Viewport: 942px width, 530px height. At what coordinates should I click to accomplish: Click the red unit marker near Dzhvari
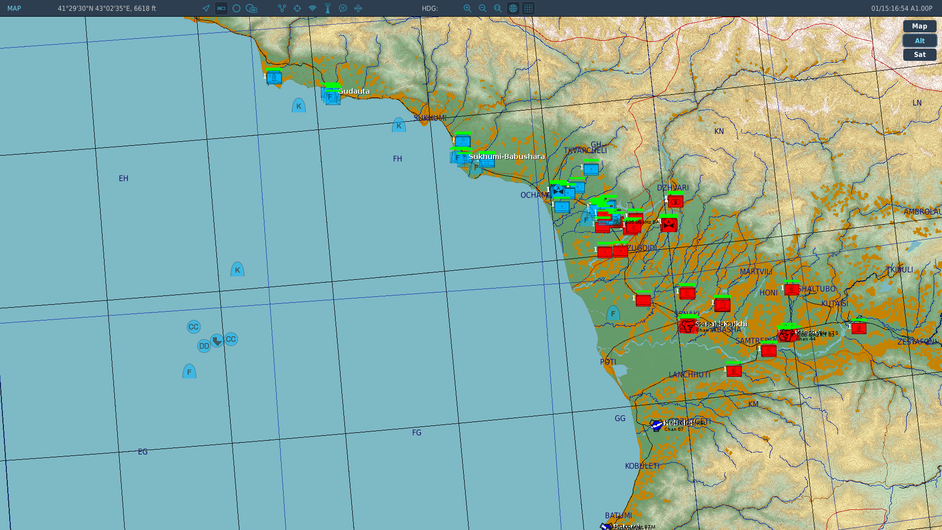(x=675, y=201)
